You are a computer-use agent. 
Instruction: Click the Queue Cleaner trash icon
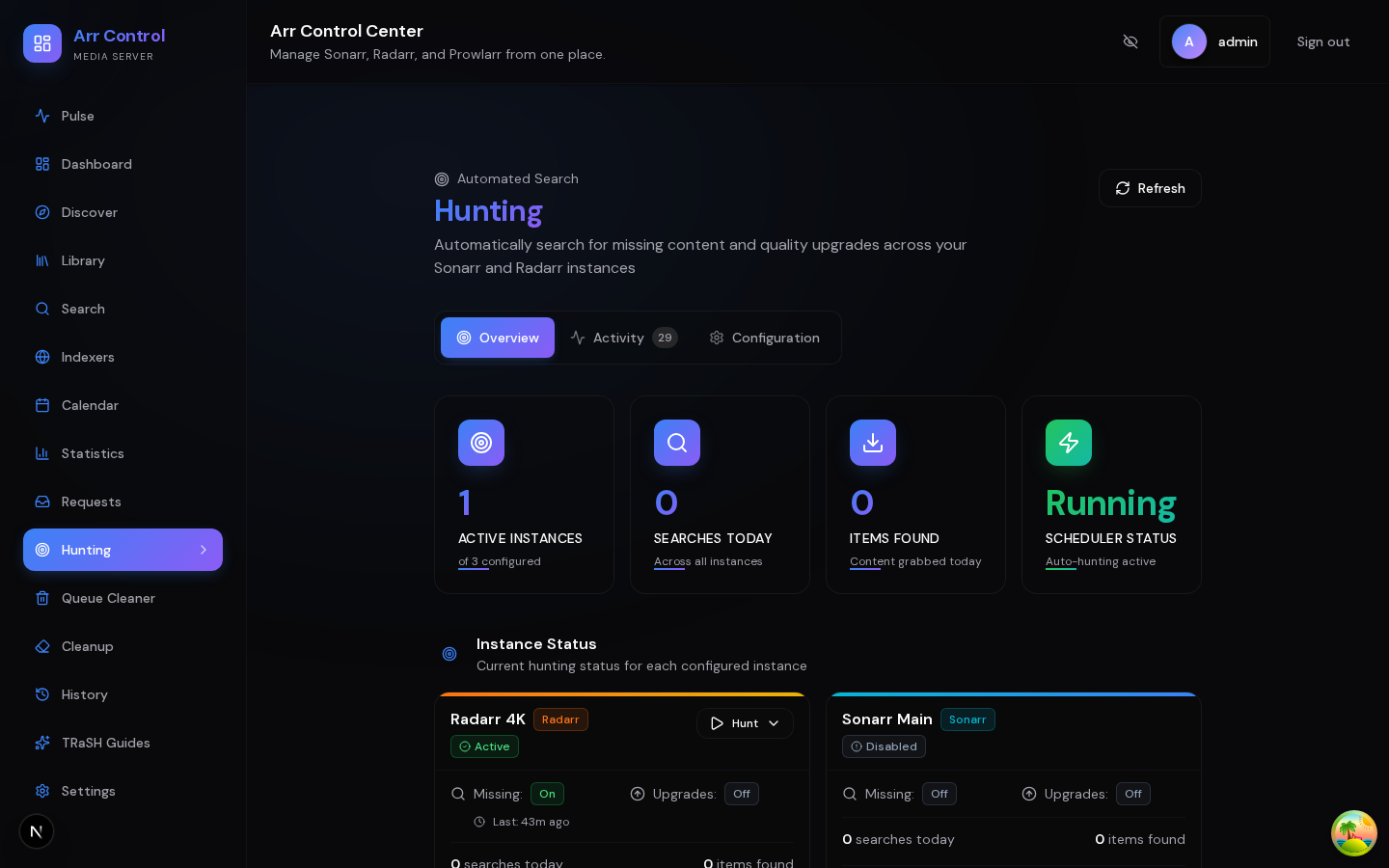(x=42, y=598)
